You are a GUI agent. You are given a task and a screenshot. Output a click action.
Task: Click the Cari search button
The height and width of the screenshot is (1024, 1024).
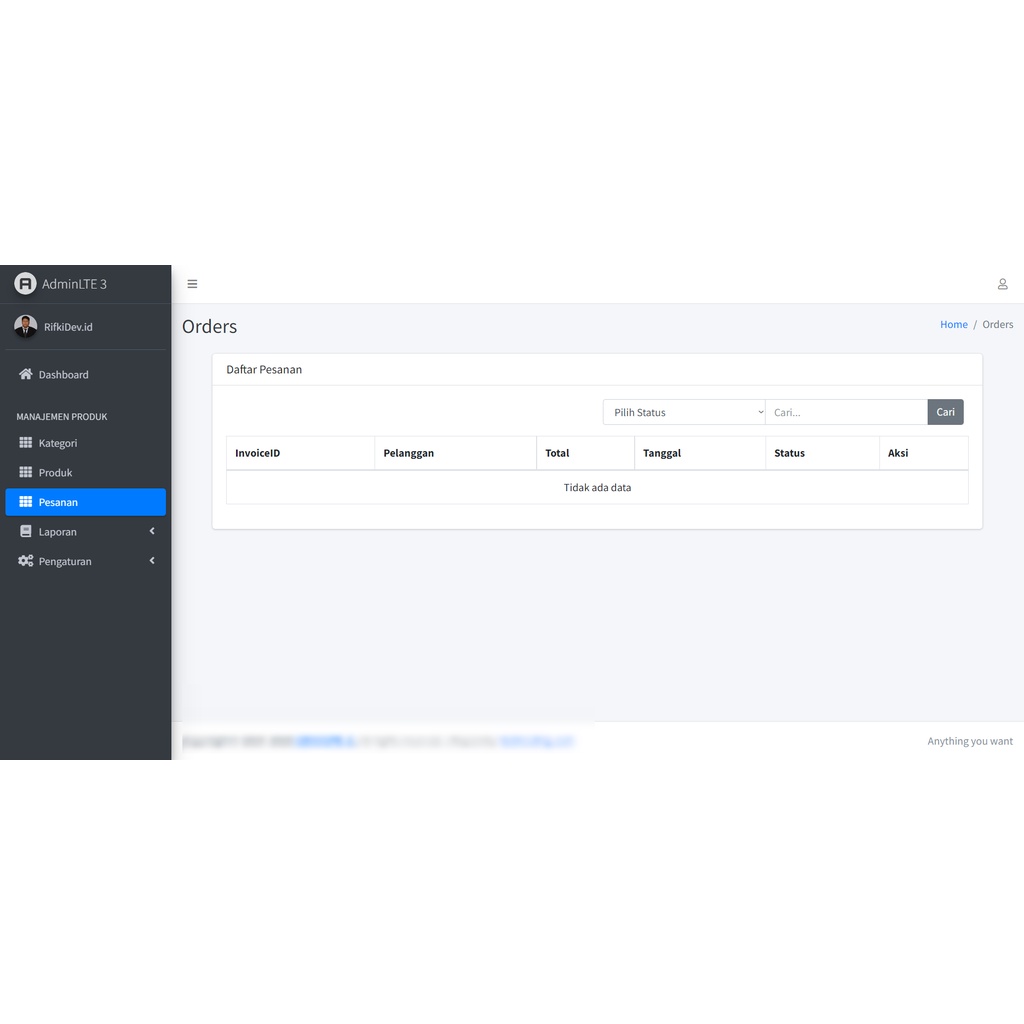point(945,412)
